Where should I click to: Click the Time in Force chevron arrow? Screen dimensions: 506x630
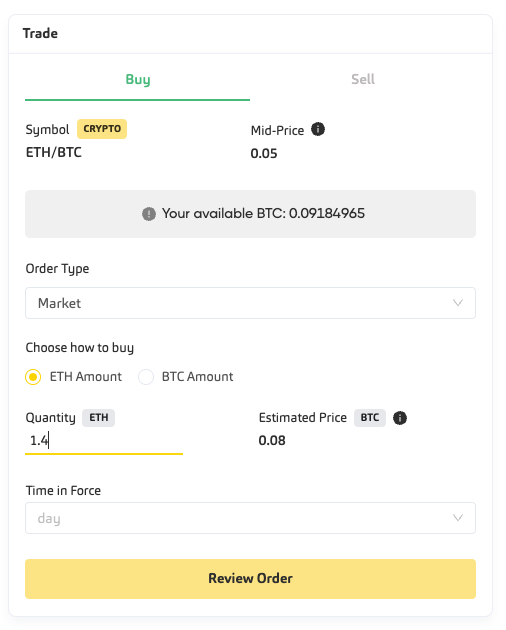[458, 518]
